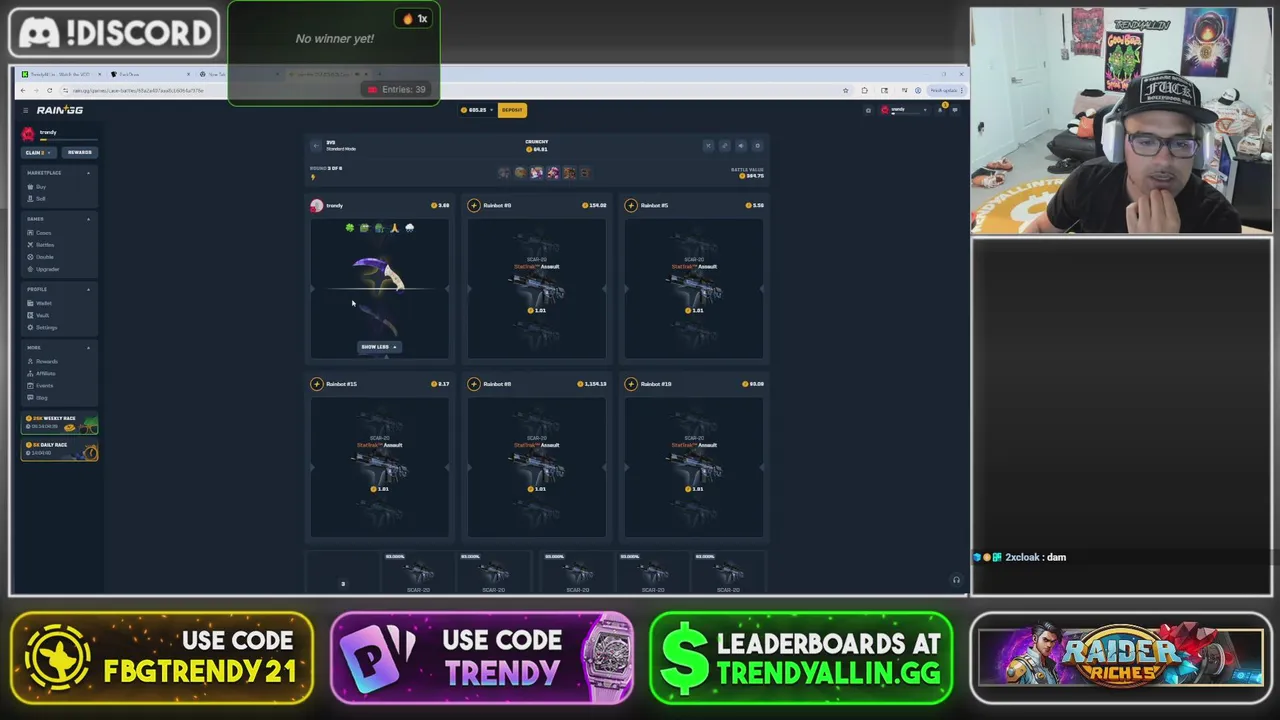1280x720 pixels.
Task: Click the 2xcloak chat message
Action: click(x=1020, y=557)
